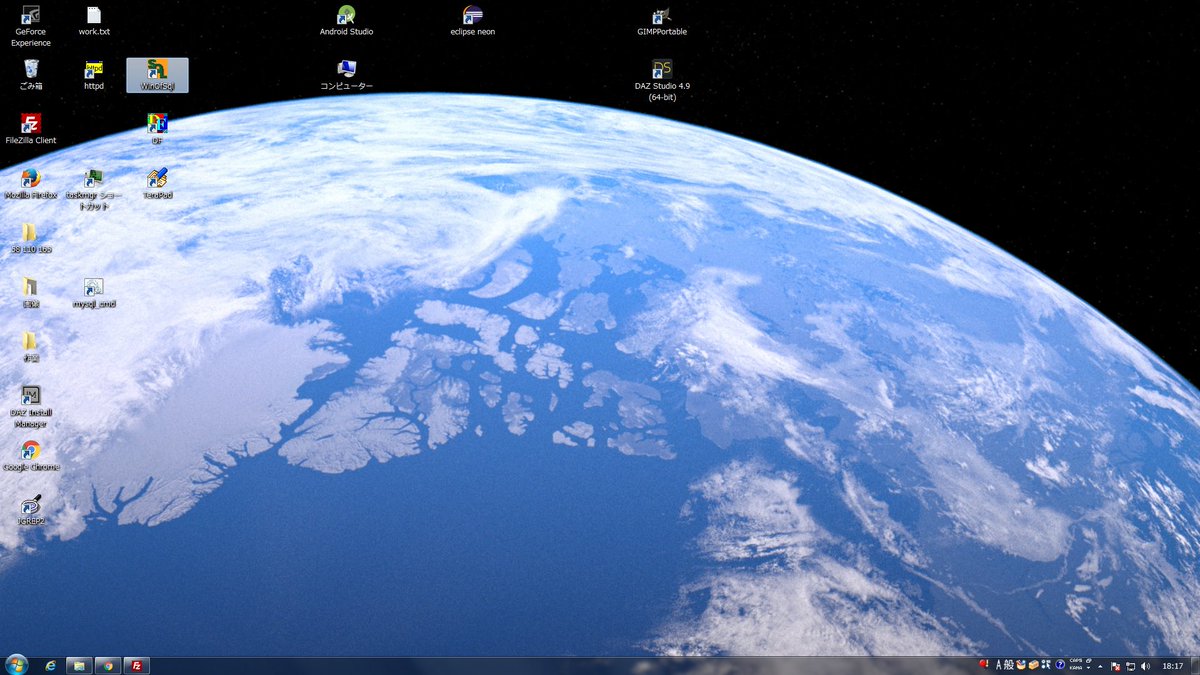Open the work.txt file on the desktop
The image size is (1200, 675).
(x=94, y=21)
